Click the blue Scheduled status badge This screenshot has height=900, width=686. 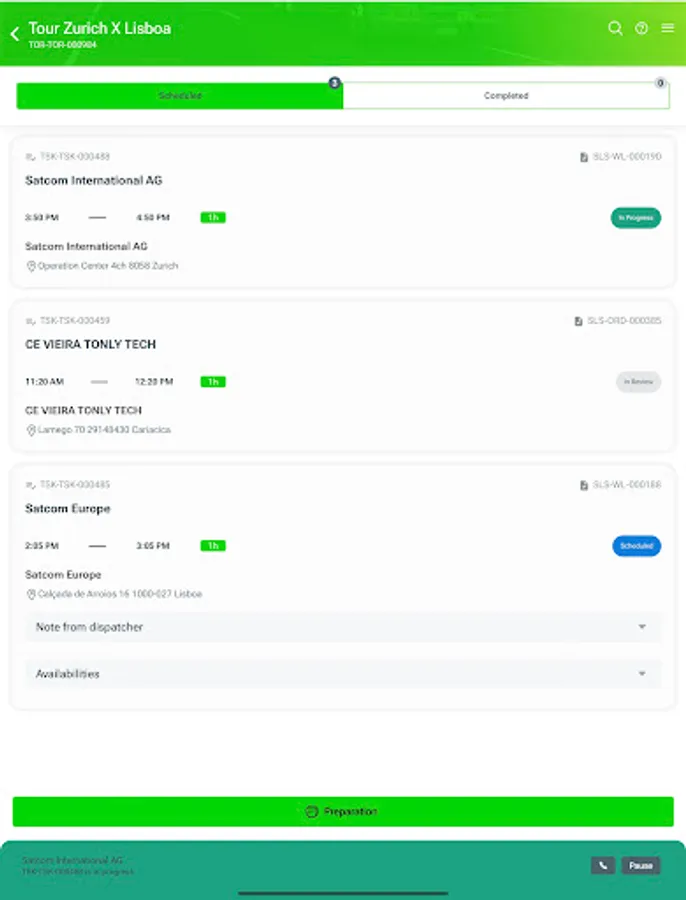tap(636, 546)
